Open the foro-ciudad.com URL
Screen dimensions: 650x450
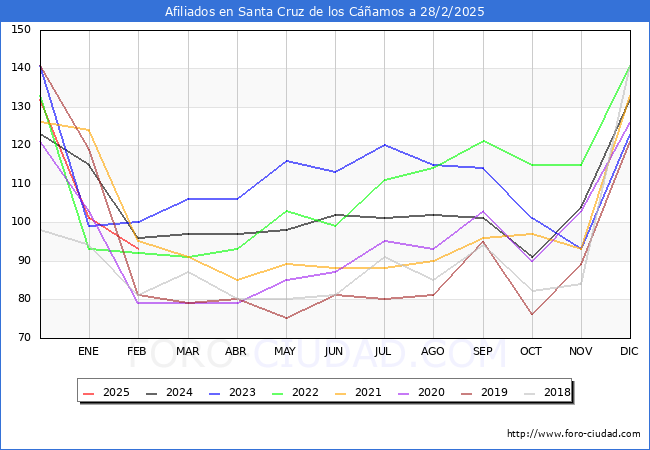pos(574,434)
